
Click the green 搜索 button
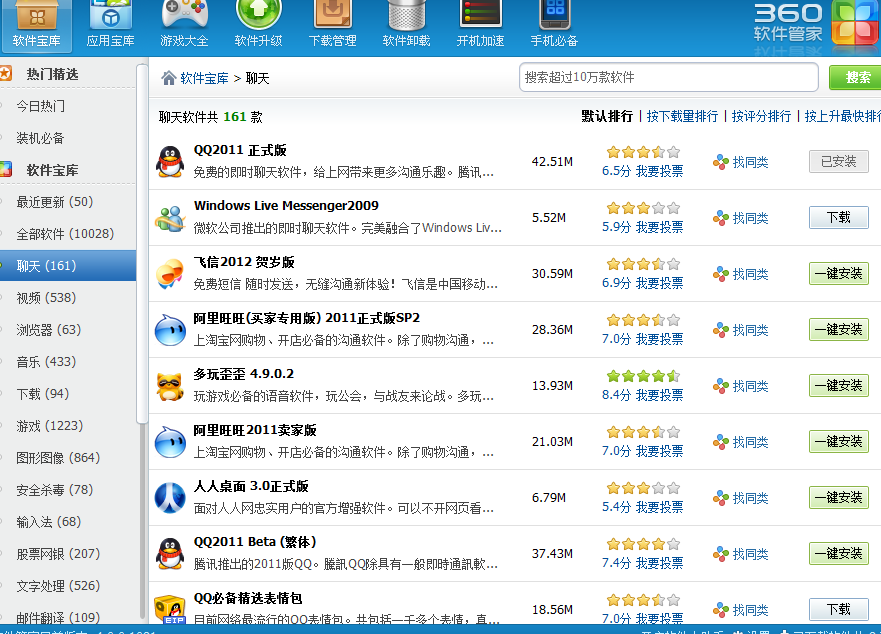point(856,77)
